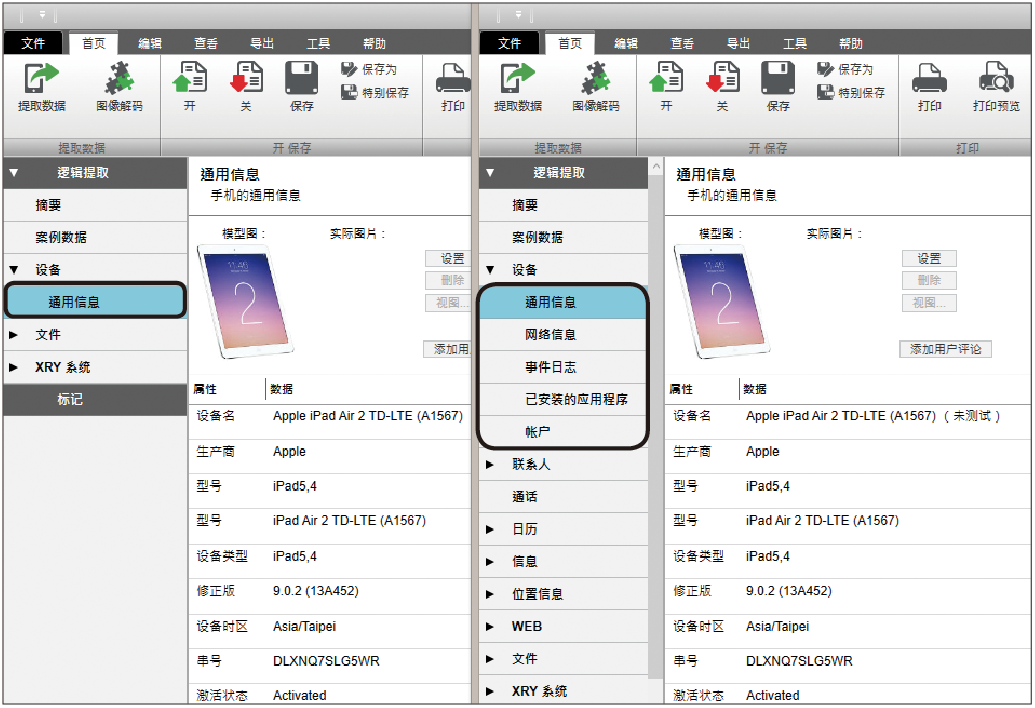Image resolution: width=1035 pixels, height=708 pixels.
Task: Click 图像解码 puzzle icon in right window
Action: coord(595,78)
